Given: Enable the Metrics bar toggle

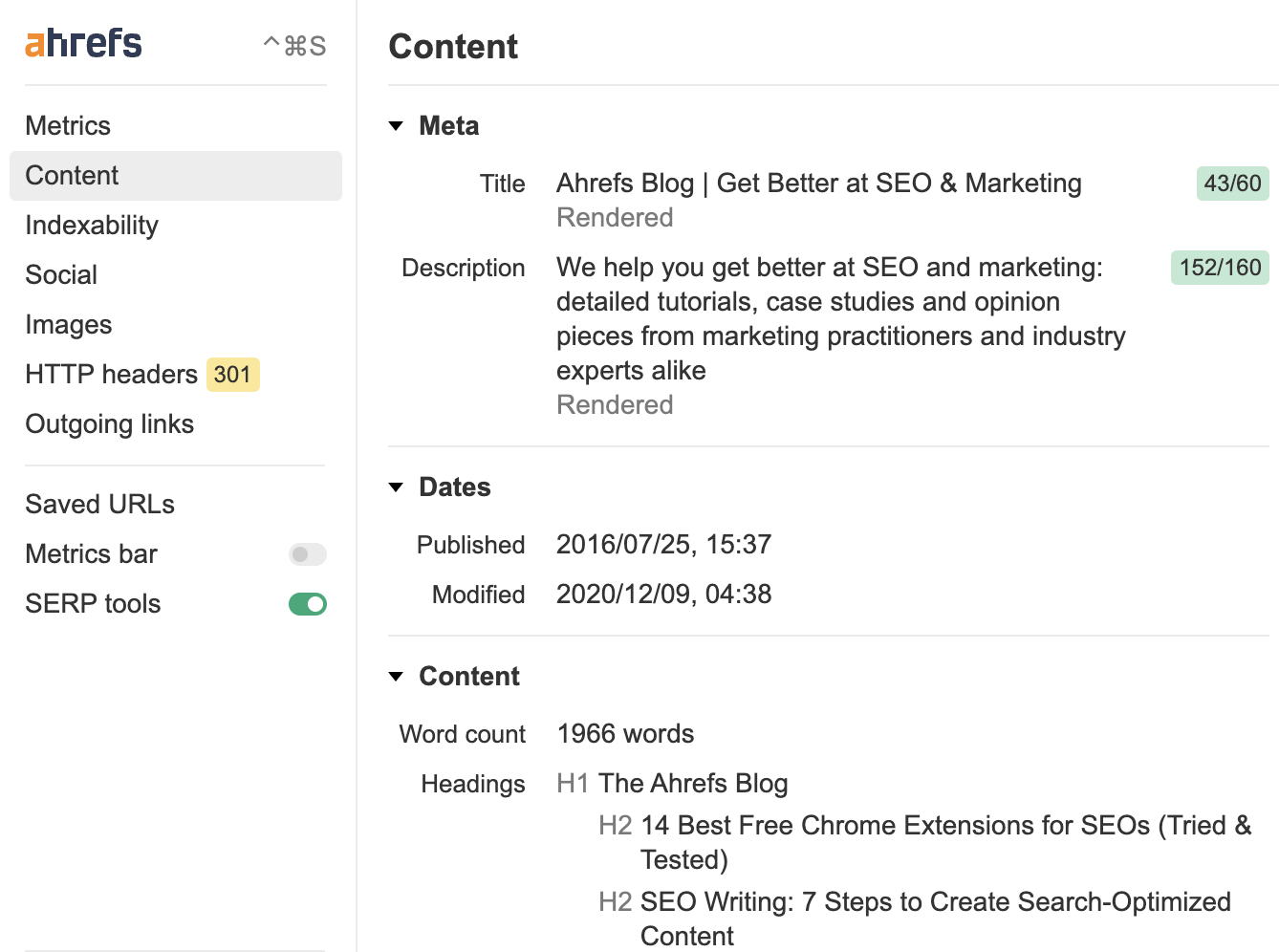Looking at the screenshot, I should pyautogui.click(x=307, y=554).
